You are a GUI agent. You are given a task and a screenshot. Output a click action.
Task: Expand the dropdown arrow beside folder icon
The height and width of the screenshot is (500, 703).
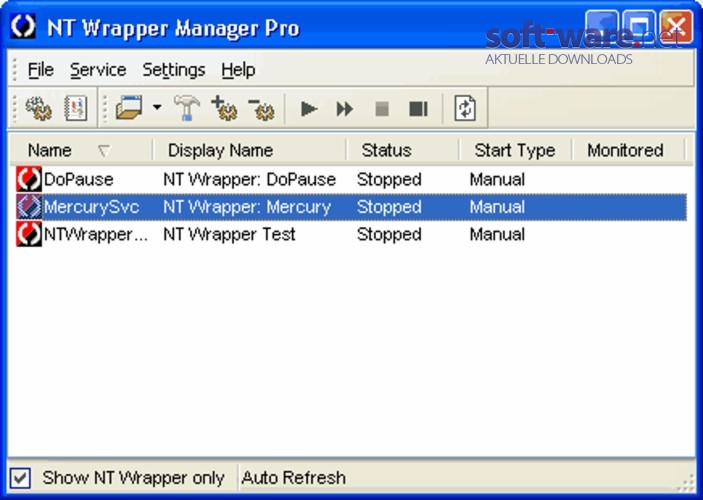tap(157, 107)
